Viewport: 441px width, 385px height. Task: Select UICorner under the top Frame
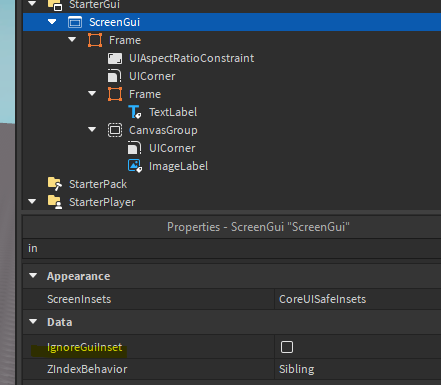(152, 76)
